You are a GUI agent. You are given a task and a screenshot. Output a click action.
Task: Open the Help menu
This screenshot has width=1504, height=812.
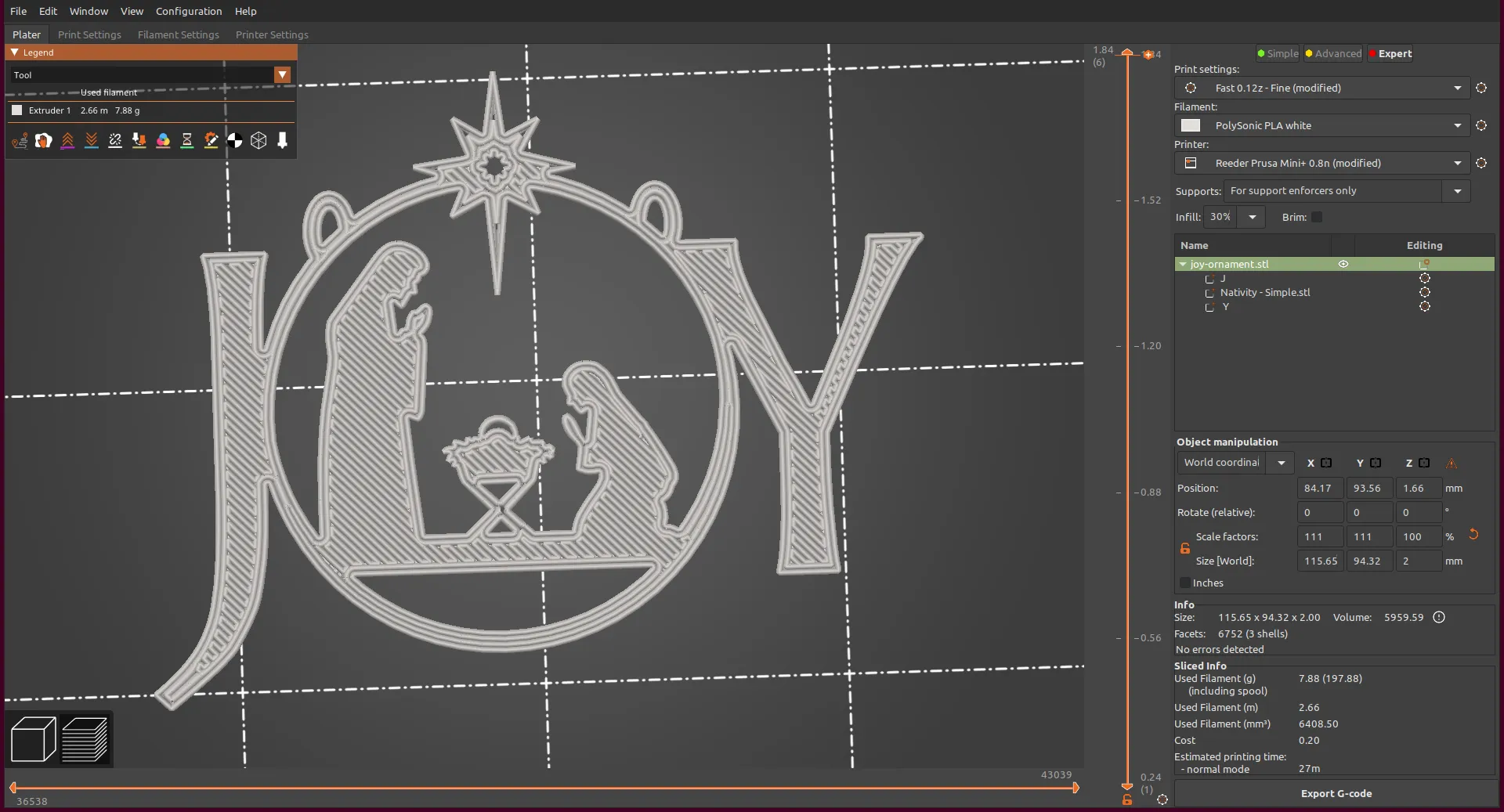tap(245, 11)
